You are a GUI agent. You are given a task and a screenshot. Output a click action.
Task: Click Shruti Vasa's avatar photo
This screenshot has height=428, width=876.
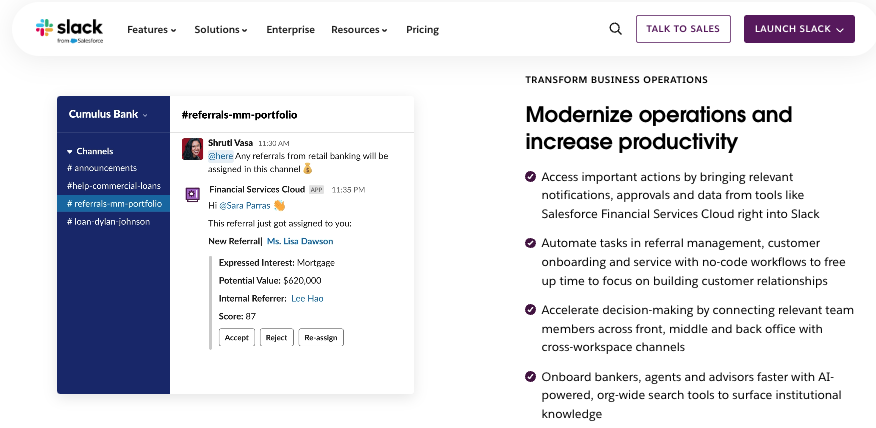192,149
